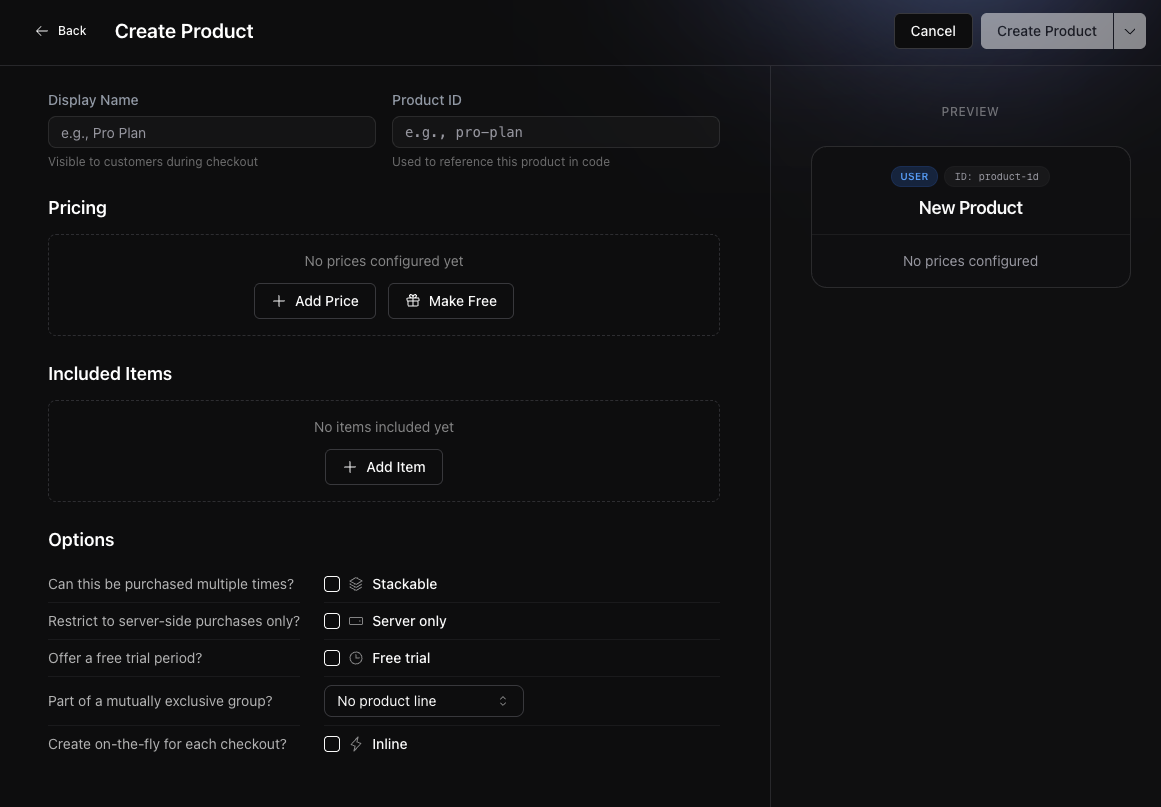Viewport: 1161px width, 807px height.
Task: Click the PREVIEW heading
Action: [970, 112]
